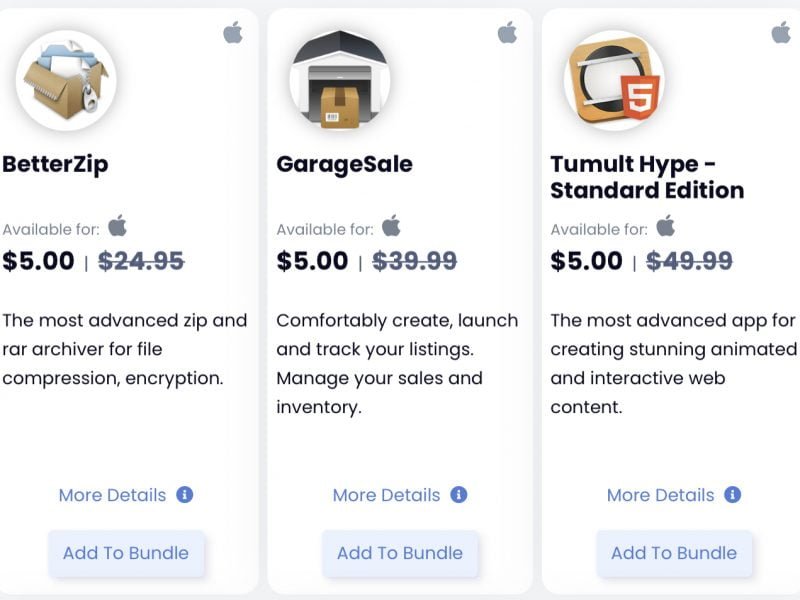This screenshot has height=600, width=800.
Task: Click the Apple logo on the Tumult Hype card
Action: pos(779,32)
